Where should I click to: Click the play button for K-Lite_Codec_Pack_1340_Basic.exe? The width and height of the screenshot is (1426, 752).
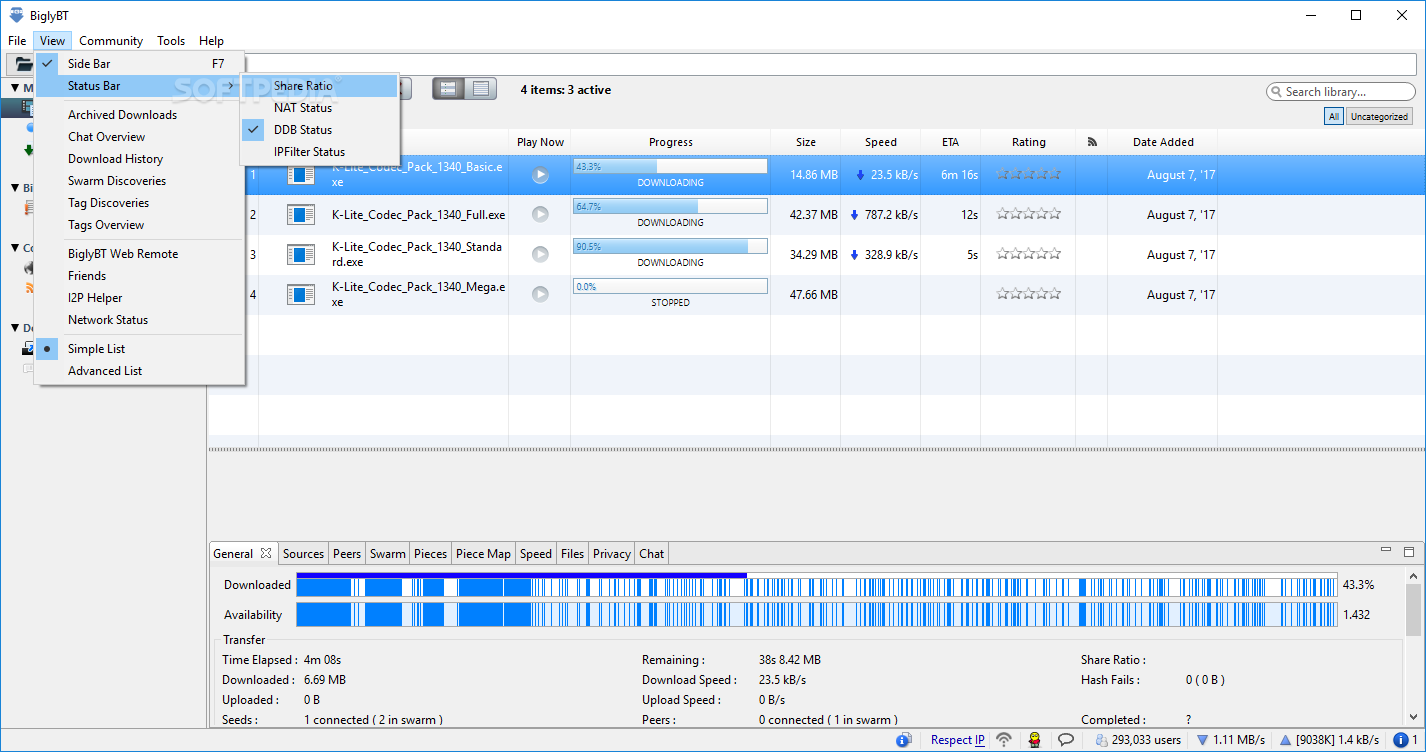click(x=540, y=175)
